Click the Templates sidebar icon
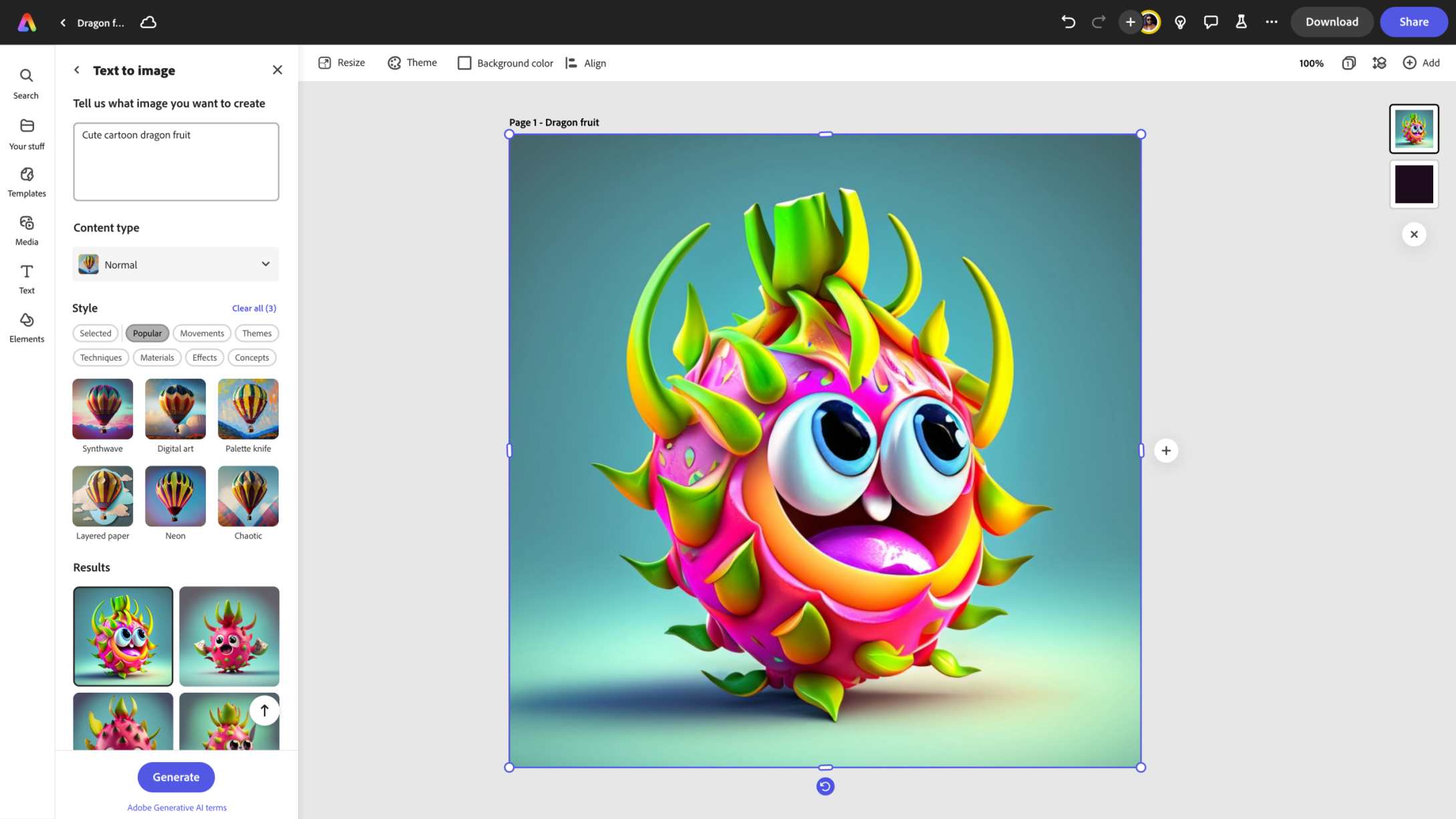This screenshot has width=1456, height=819. coord(27,182)
